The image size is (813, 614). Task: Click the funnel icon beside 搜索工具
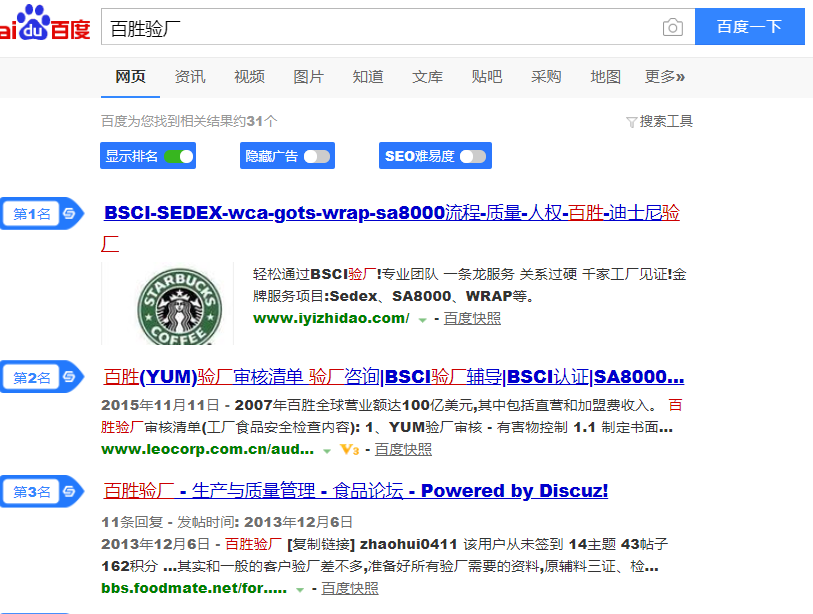pyautogui.click(x=631, y=122)
